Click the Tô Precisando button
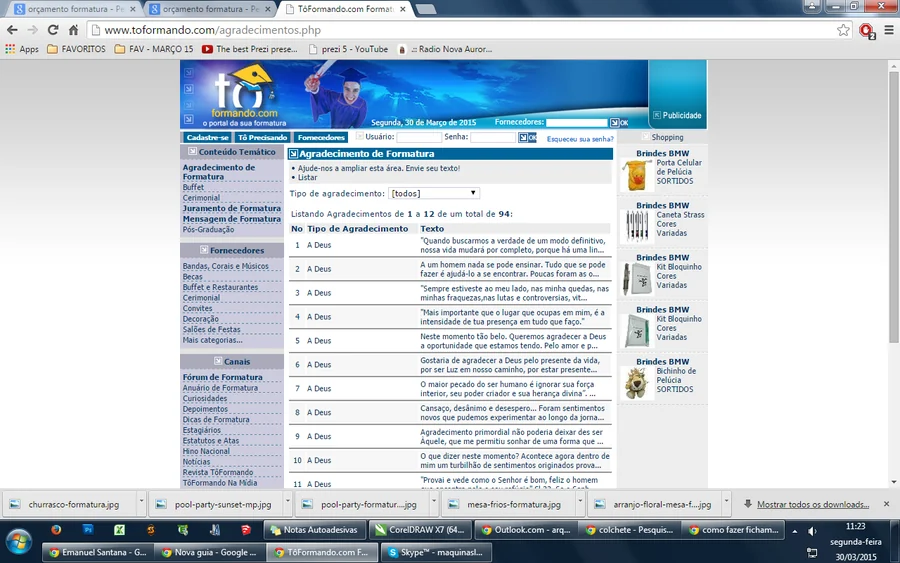The width and height of the screenshot is (900, 563). (x=262, y=137)
